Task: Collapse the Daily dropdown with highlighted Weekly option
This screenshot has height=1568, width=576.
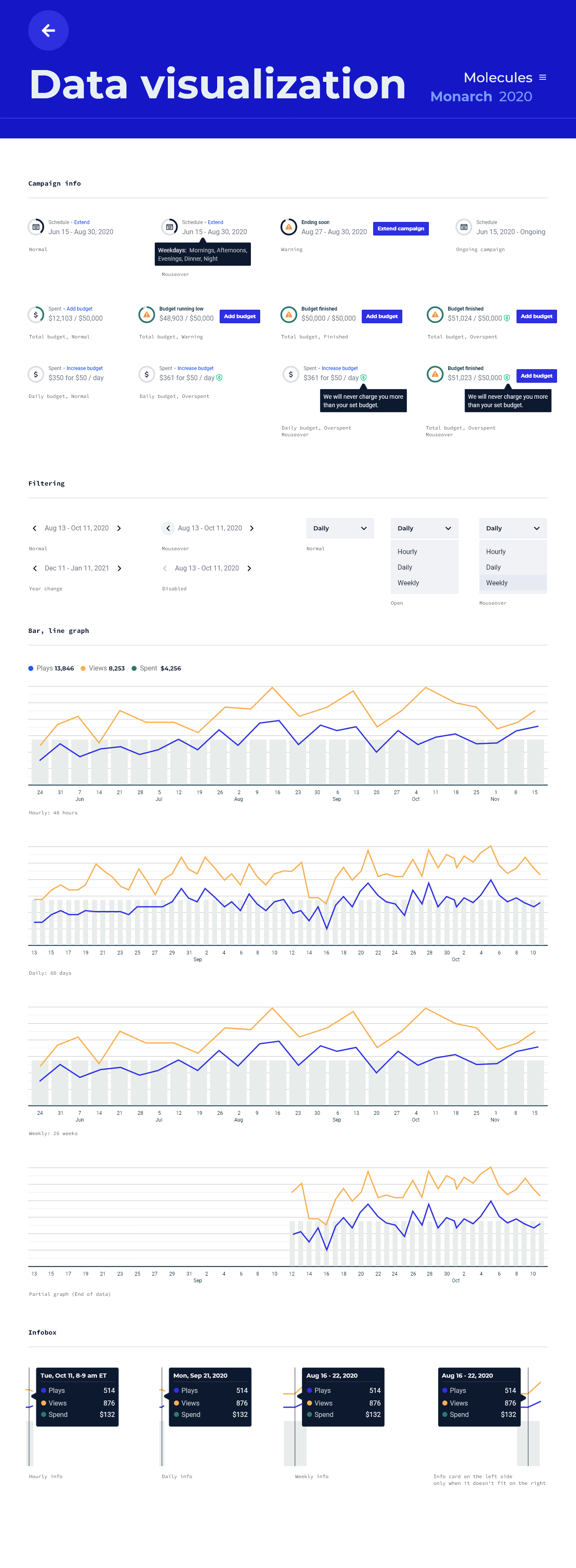Action: tap(513, 528)
